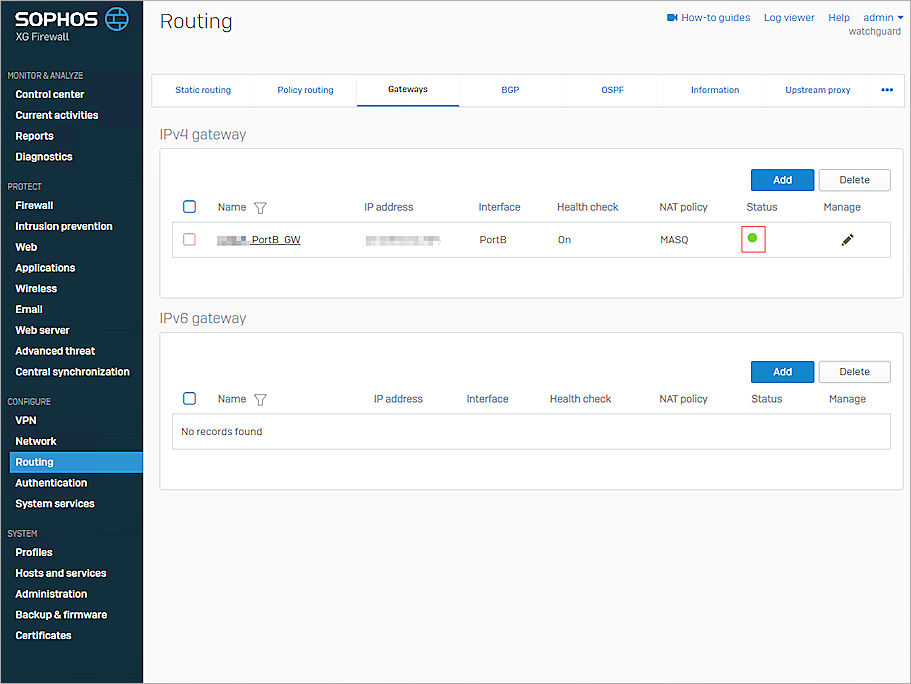Click the Sophos XG Firewall logo
This screenshot has width=911, height=684.
click(x=71, y=23)
